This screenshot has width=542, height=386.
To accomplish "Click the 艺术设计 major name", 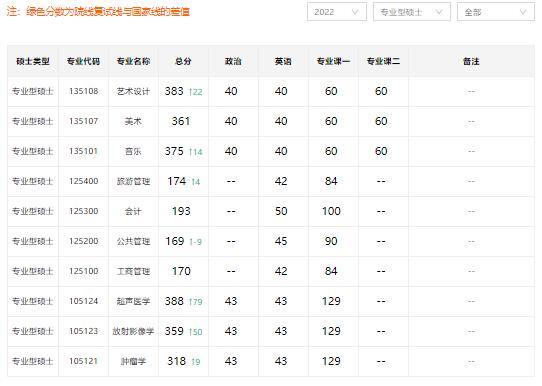I will tap(133, 91).
